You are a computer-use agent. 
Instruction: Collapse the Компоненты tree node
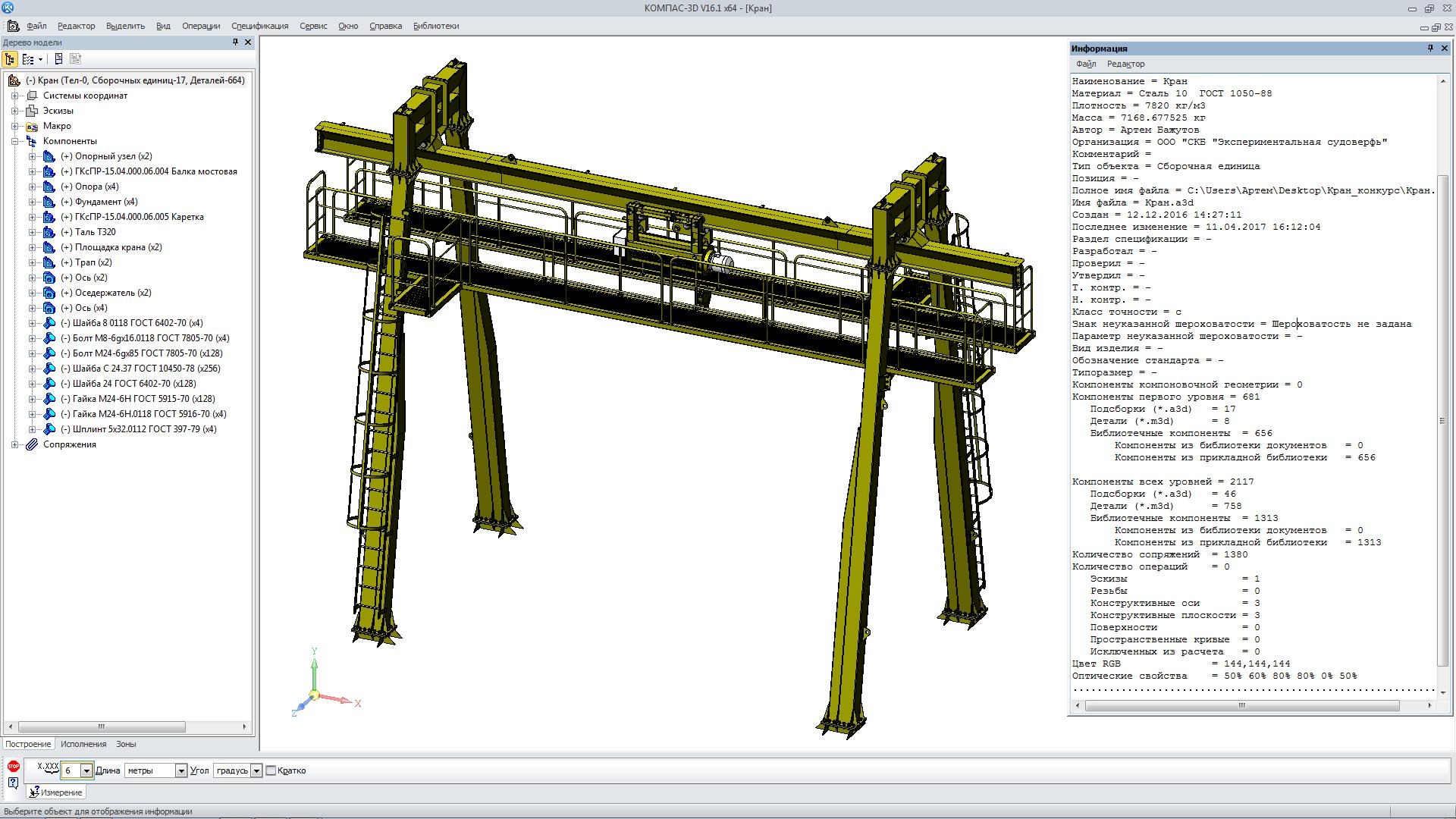tap(15, 141)
